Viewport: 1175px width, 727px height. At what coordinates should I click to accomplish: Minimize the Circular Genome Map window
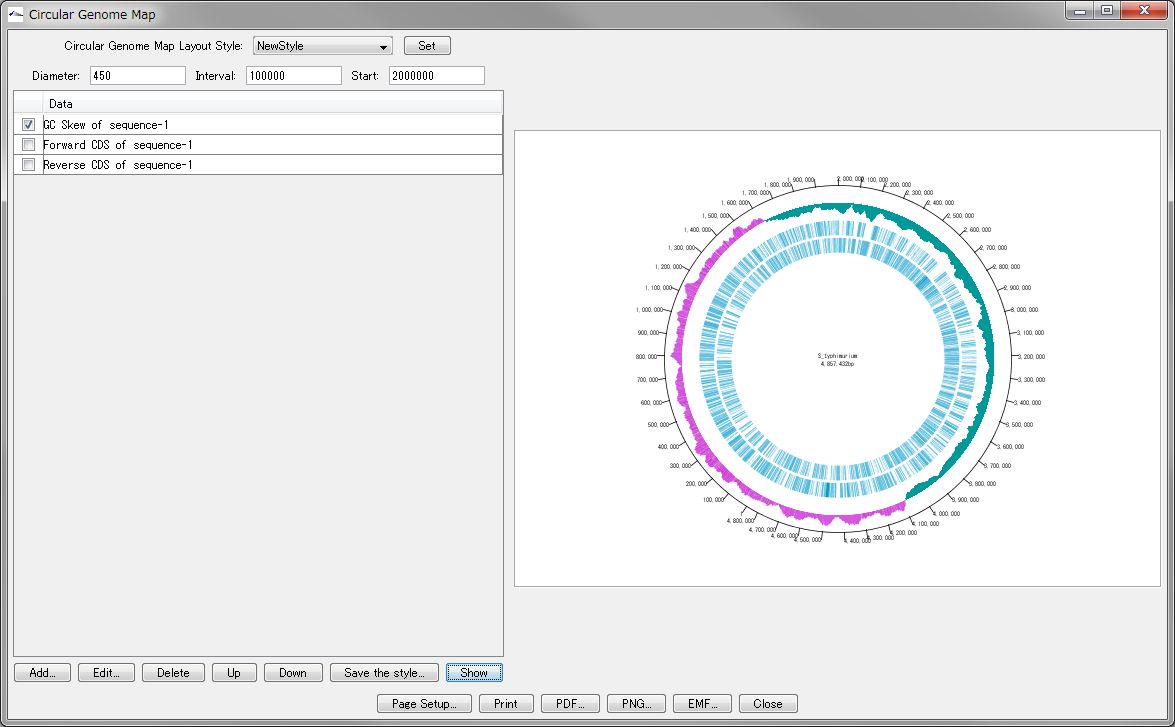point(1080,10)
